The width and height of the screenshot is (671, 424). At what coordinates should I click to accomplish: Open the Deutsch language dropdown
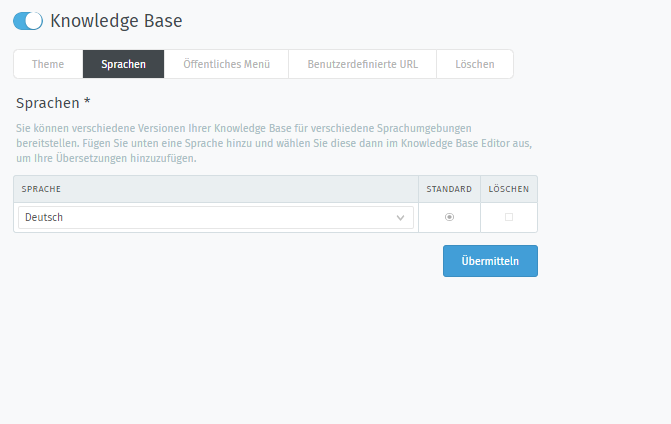[x=216, y=217]
